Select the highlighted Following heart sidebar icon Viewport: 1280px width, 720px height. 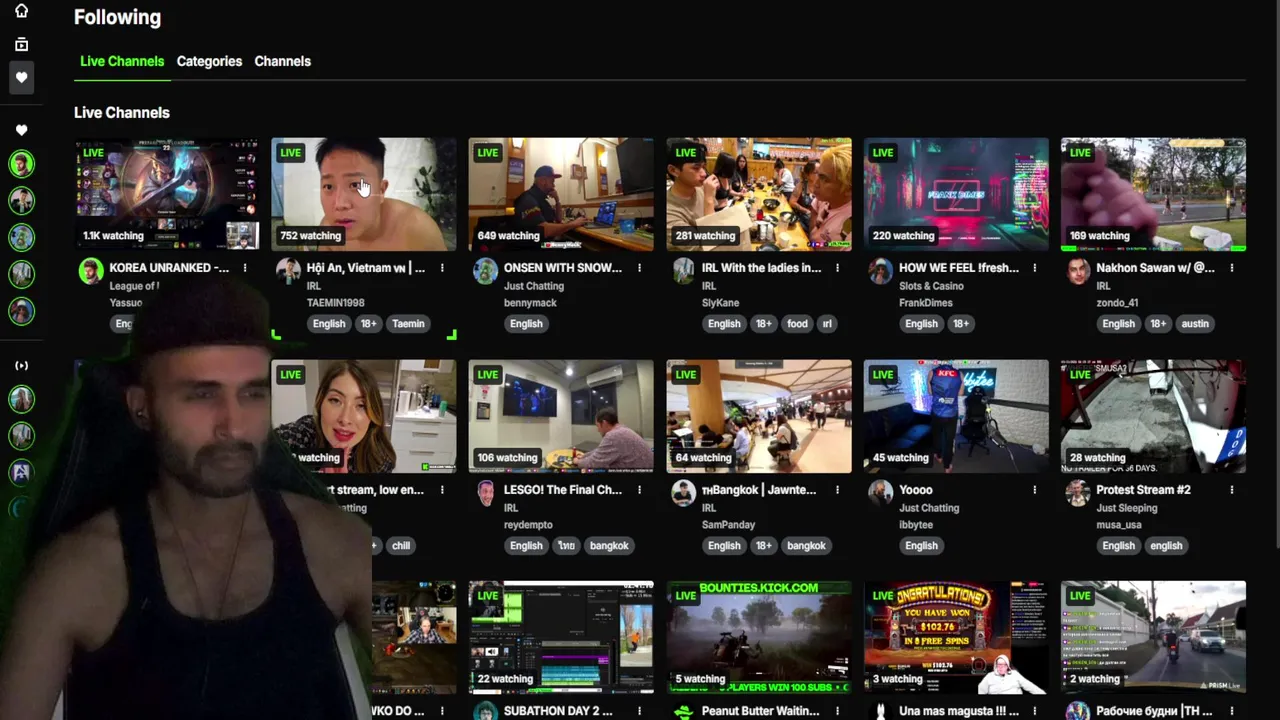tap(21, 77)
